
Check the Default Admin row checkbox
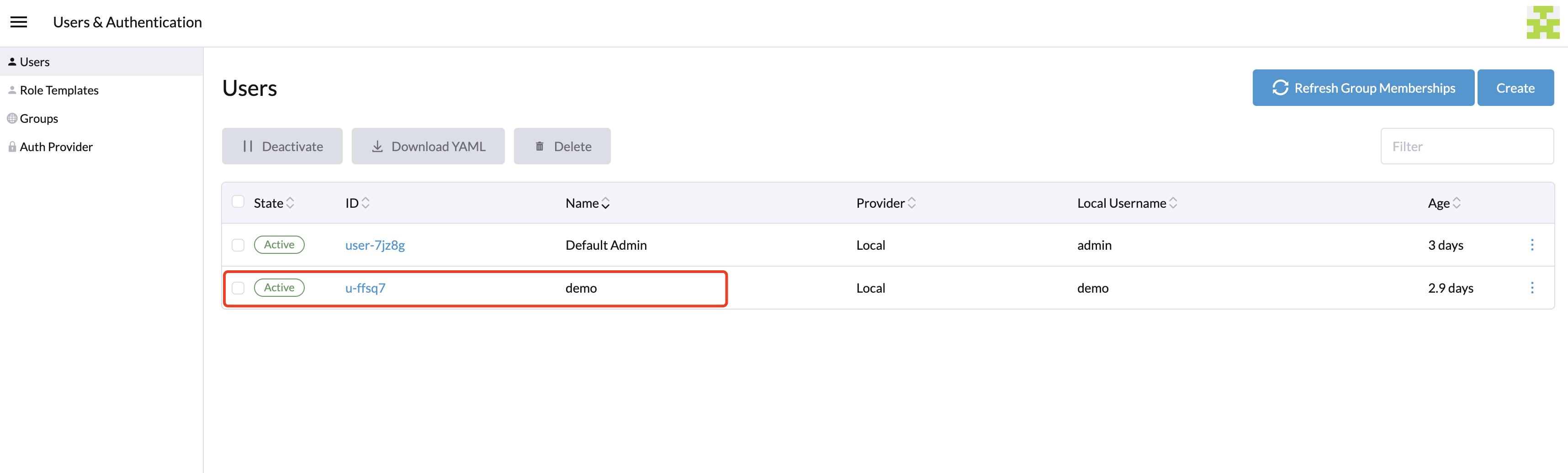click(238, 245)
